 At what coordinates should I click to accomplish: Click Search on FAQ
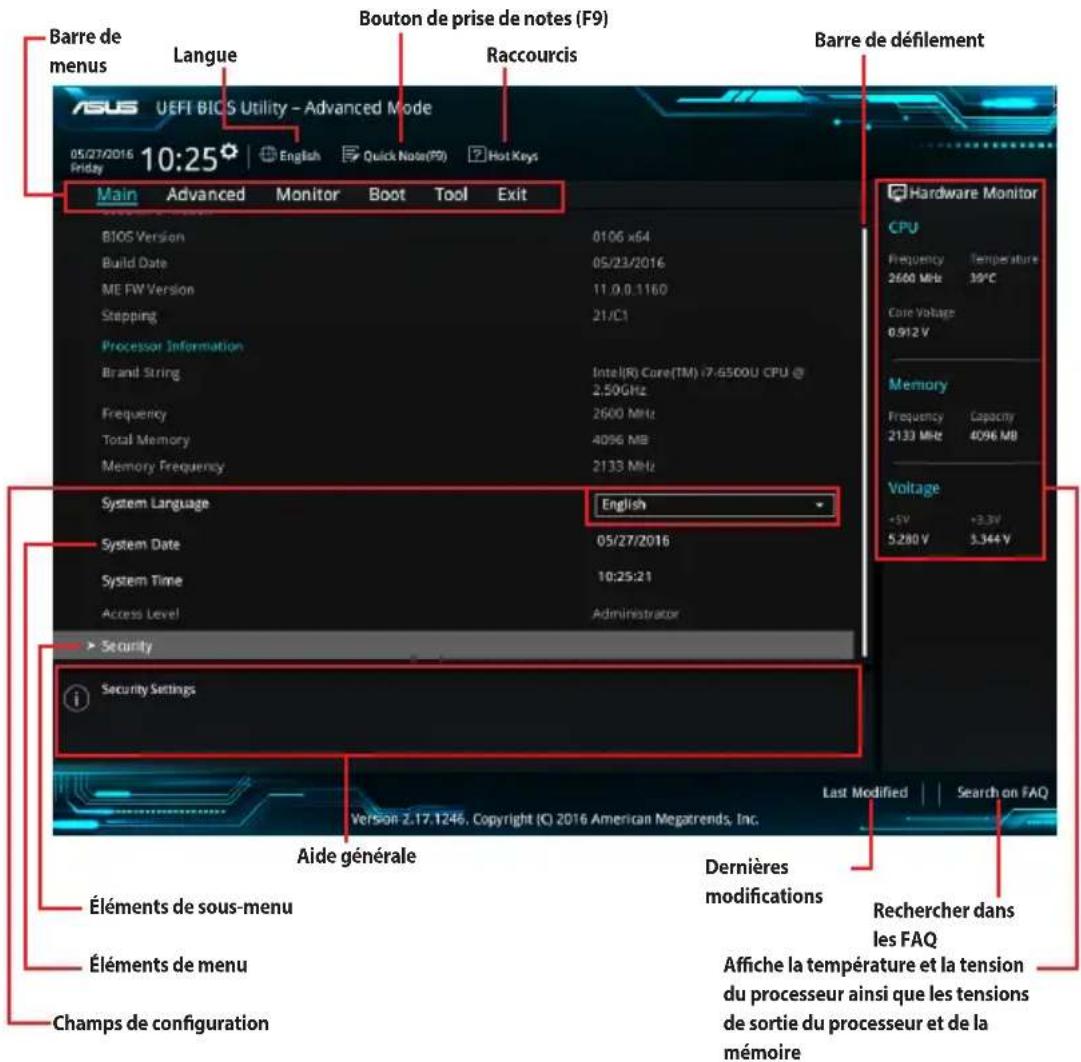pos(1002,792)
